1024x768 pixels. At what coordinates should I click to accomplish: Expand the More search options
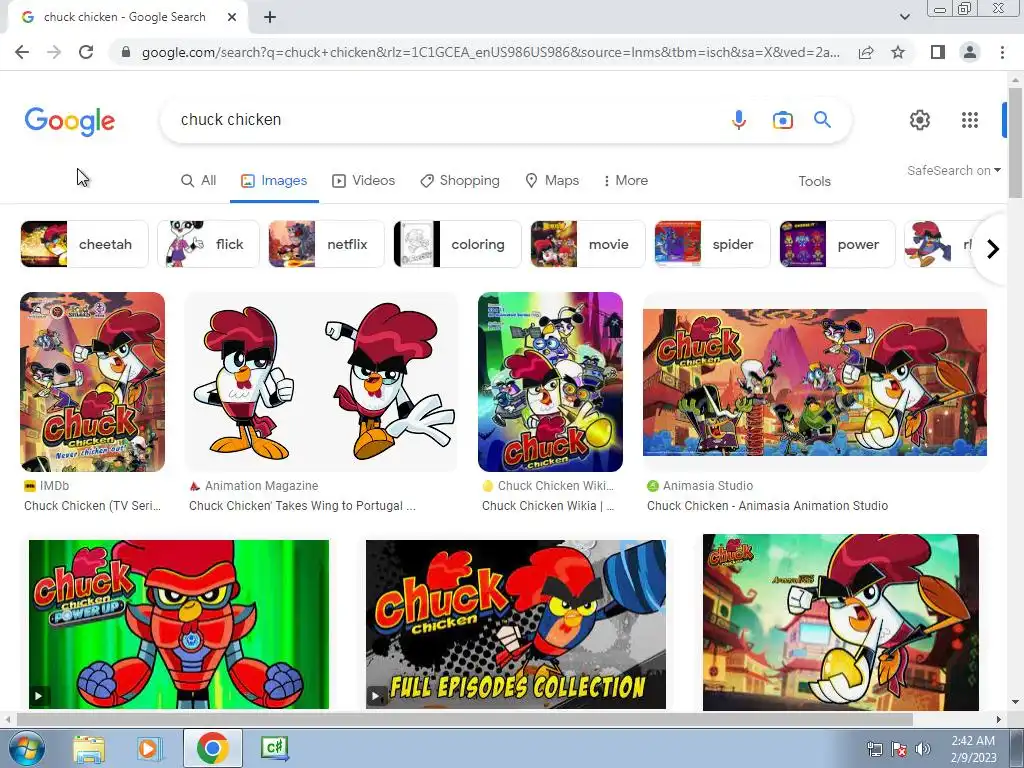pos(626,181)
